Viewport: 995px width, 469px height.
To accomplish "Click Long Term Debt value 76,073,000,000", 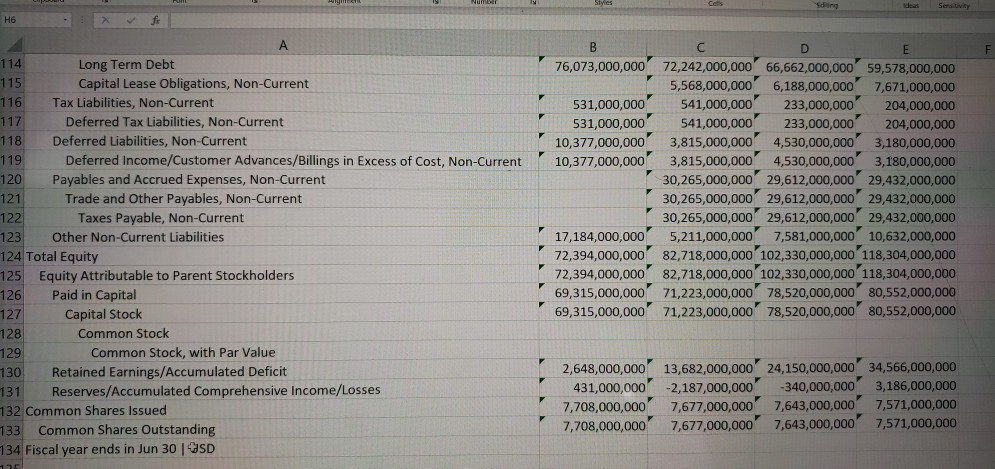I will coord(600,66).
